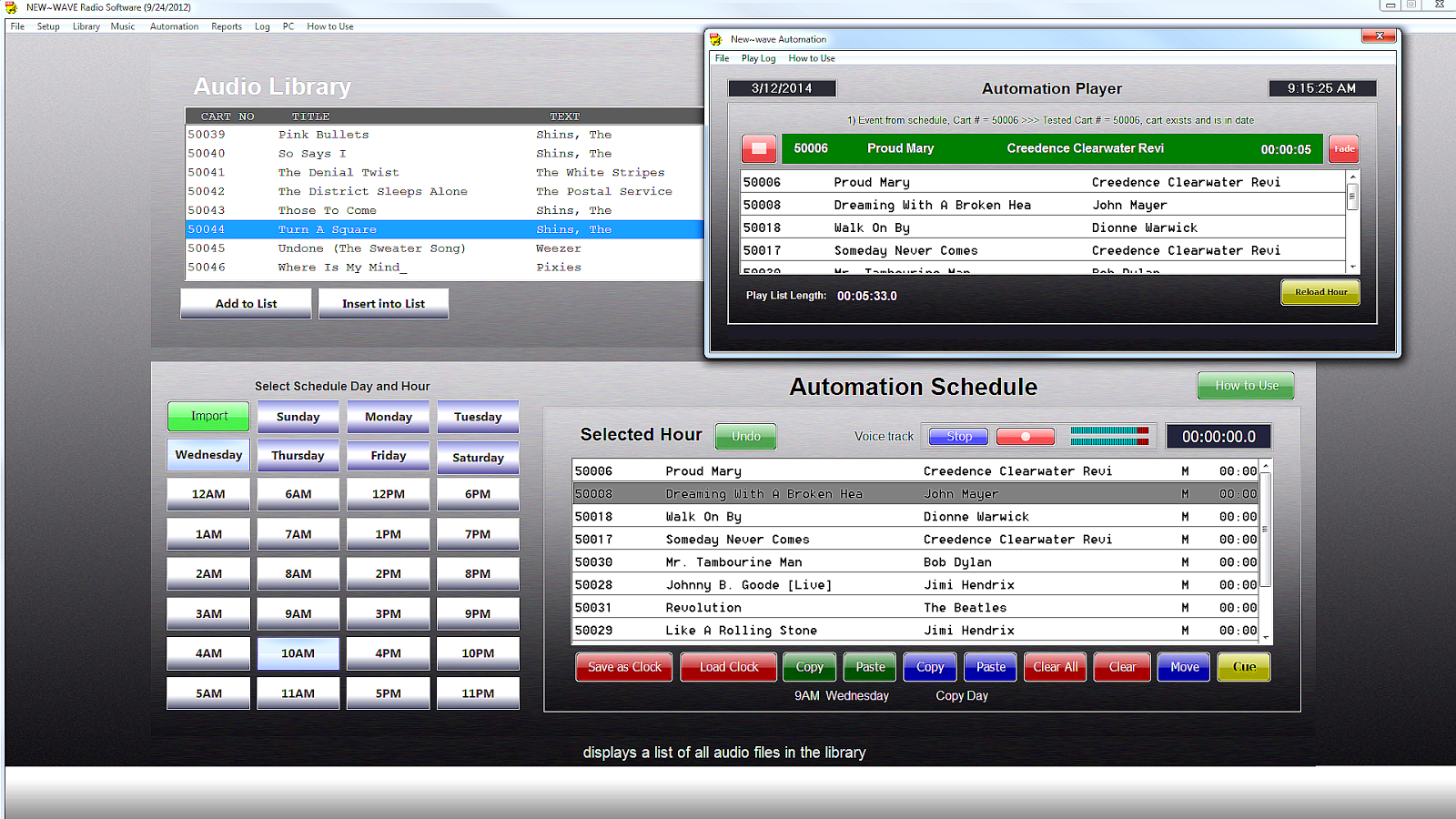The image size is (1456, 819).
Task: Select 'The Denial Twist' library row
Action: (x=444, y=172)
